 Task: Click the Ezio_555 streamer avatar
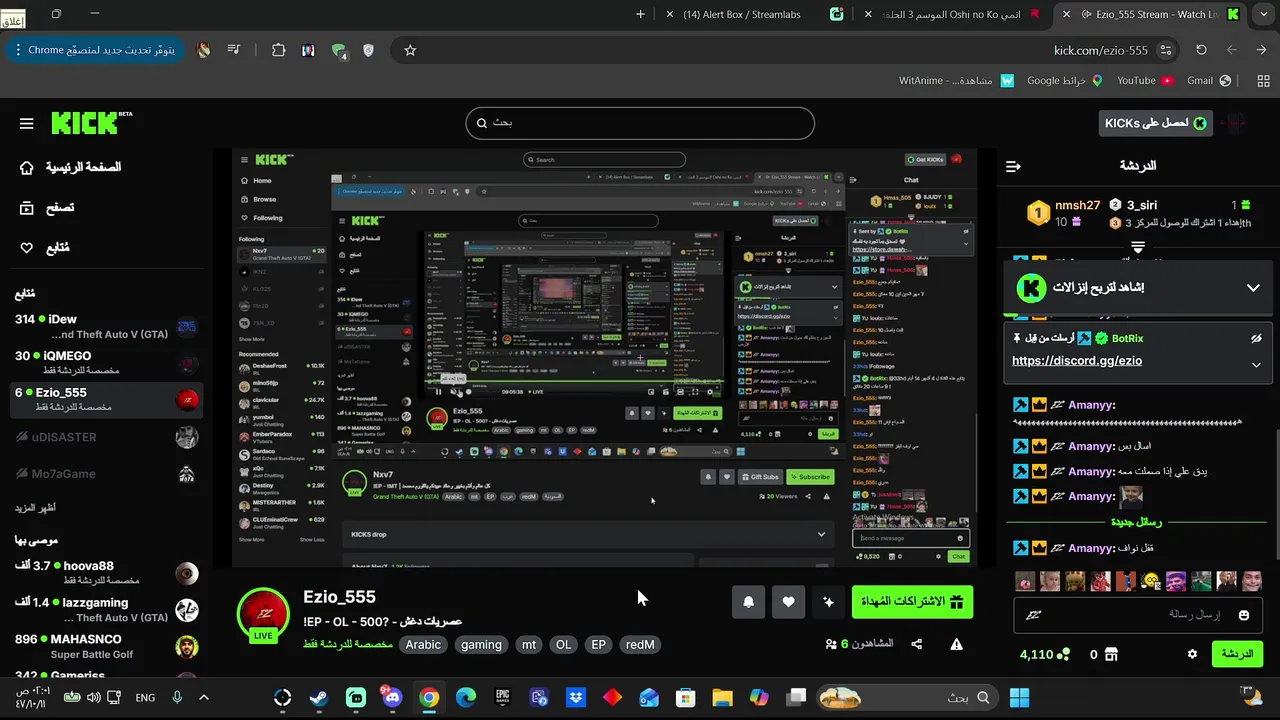[263, 614]
